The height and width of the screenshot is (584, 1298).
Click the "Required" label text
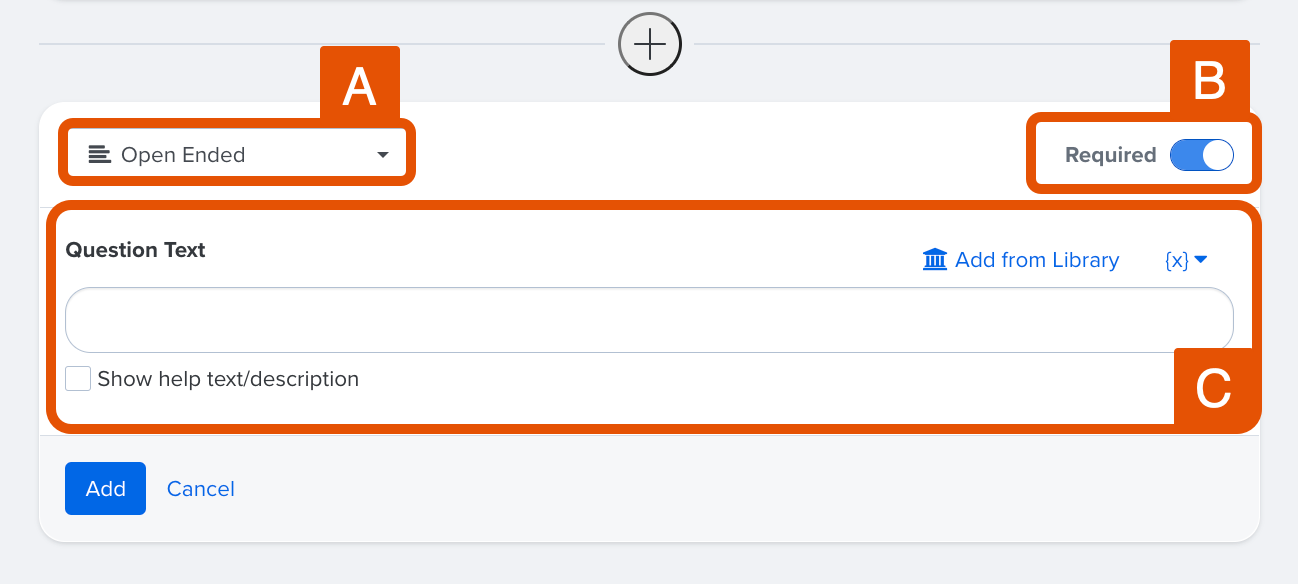point(1110,155)
